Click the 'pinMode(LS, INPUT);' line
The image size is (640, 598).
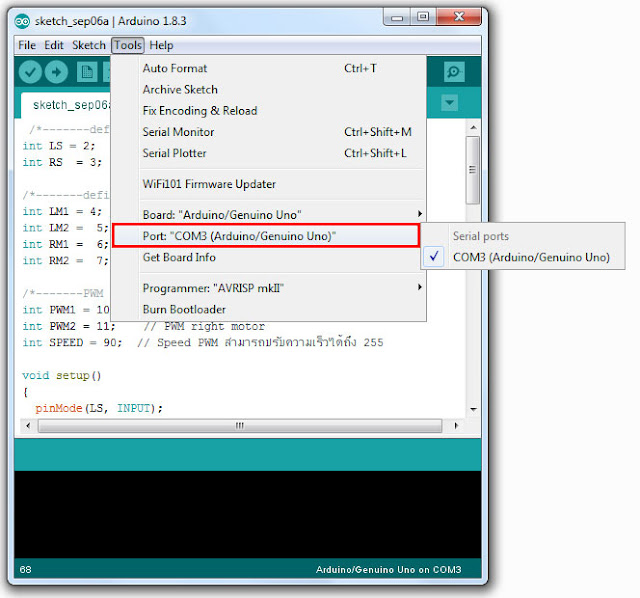[99, 408]
